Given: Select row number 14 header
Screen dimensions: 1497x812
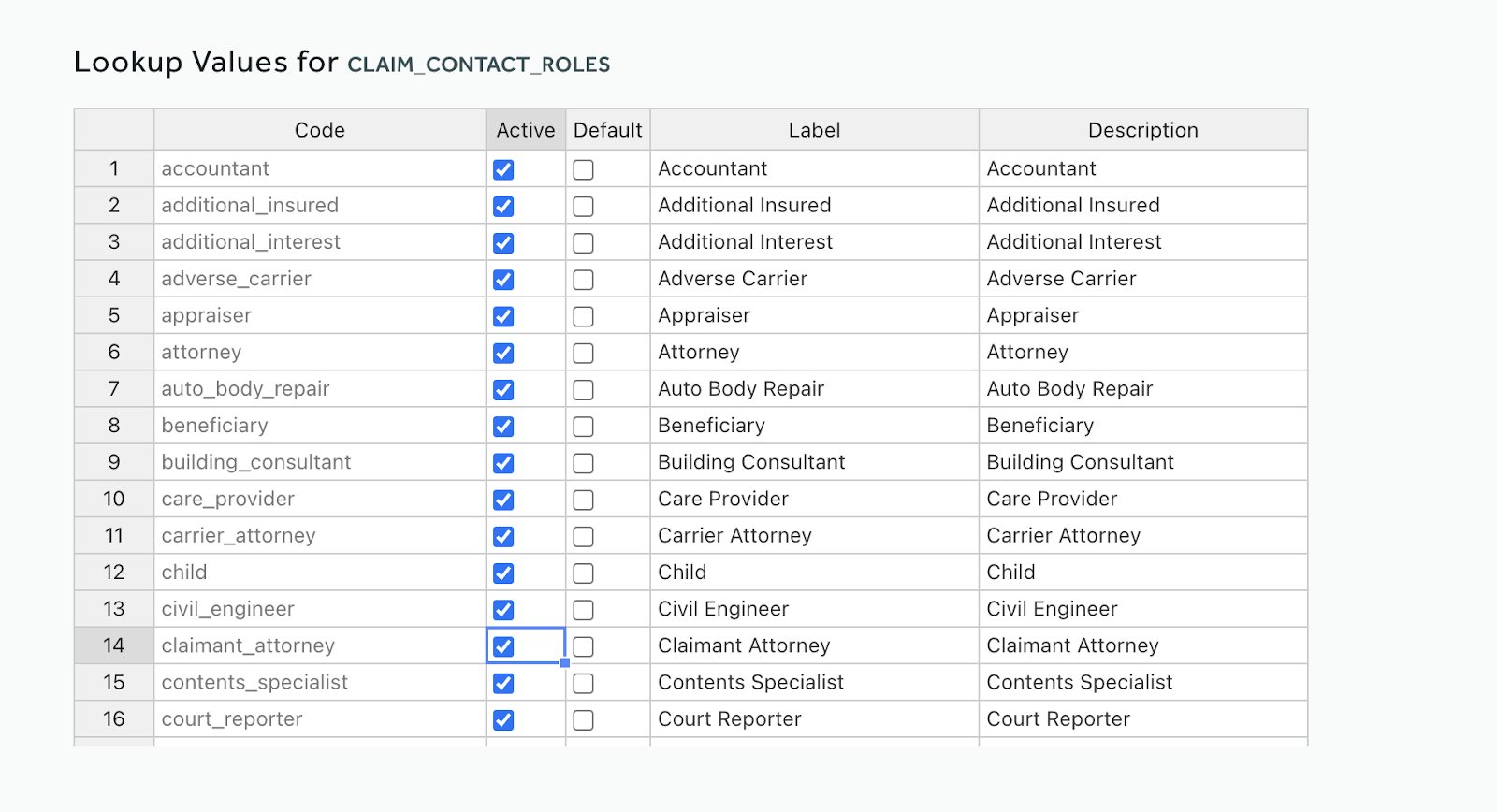Looking at the screenshot, I should (x=114, y=645).
